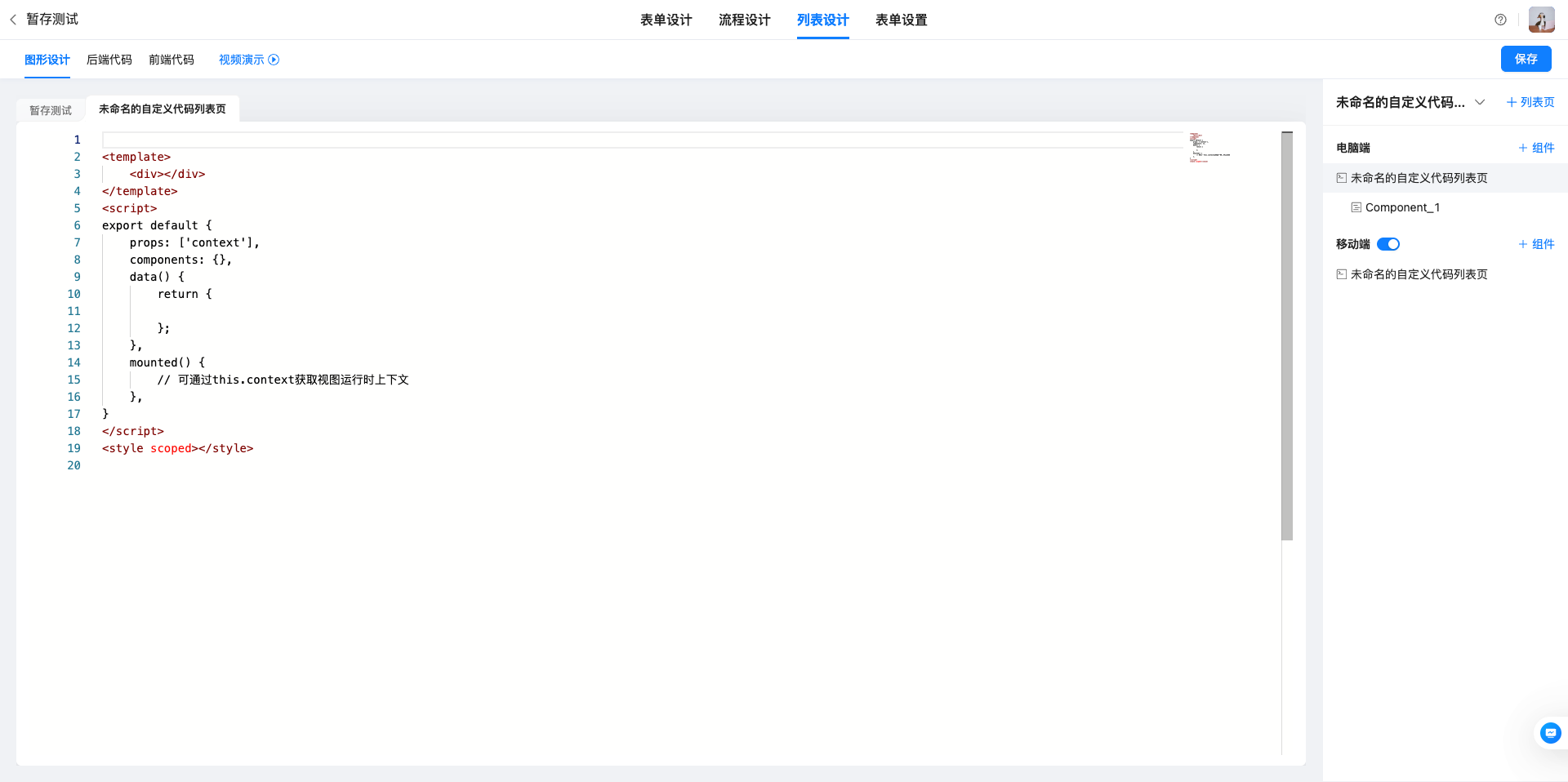Image resolution: width=1568 pixels, height=782 pixels.
Task: Click the return { code line
Action: 185,294
